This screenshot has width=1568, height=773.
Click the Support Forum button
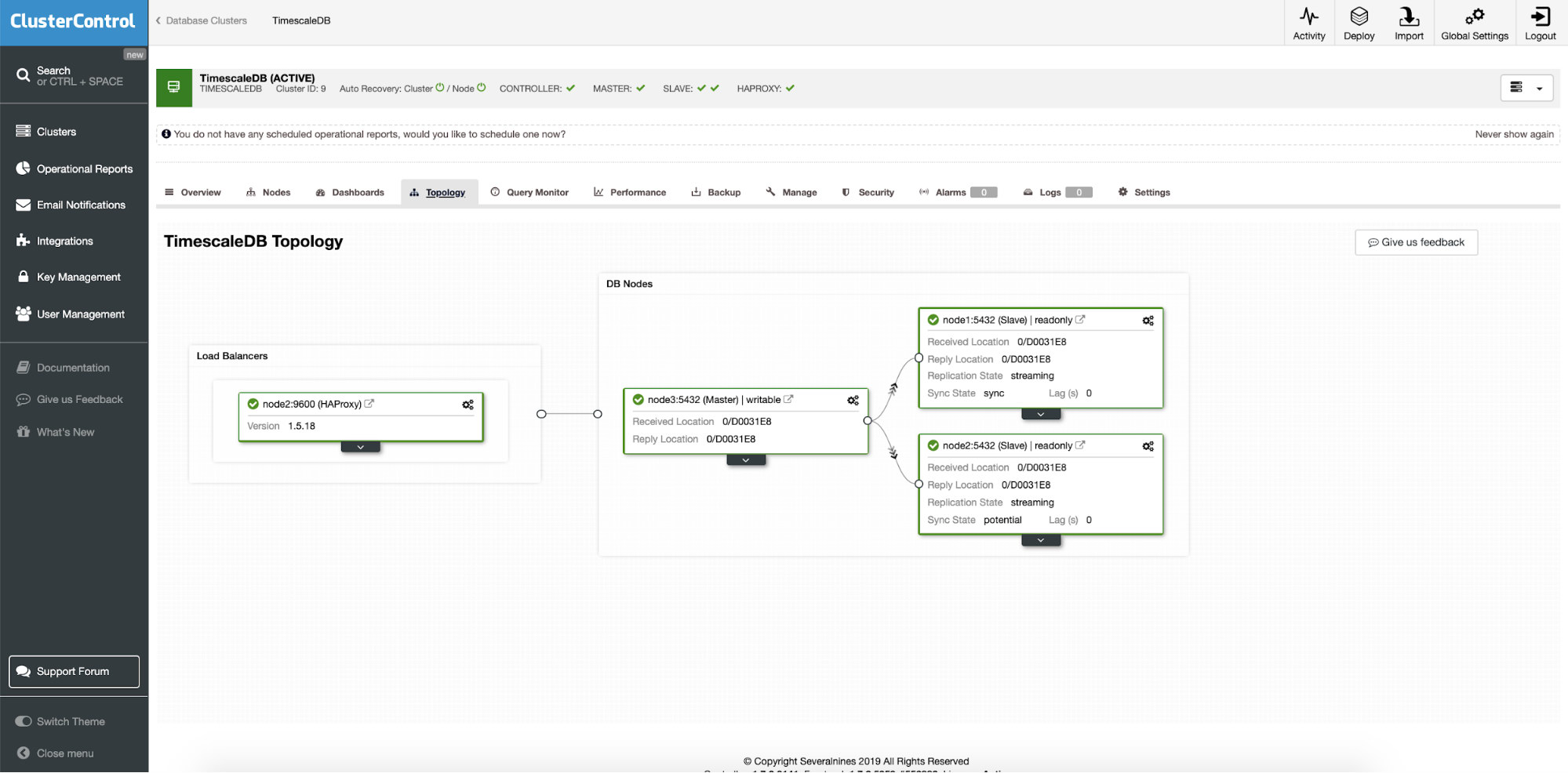(x=74, y=671)
